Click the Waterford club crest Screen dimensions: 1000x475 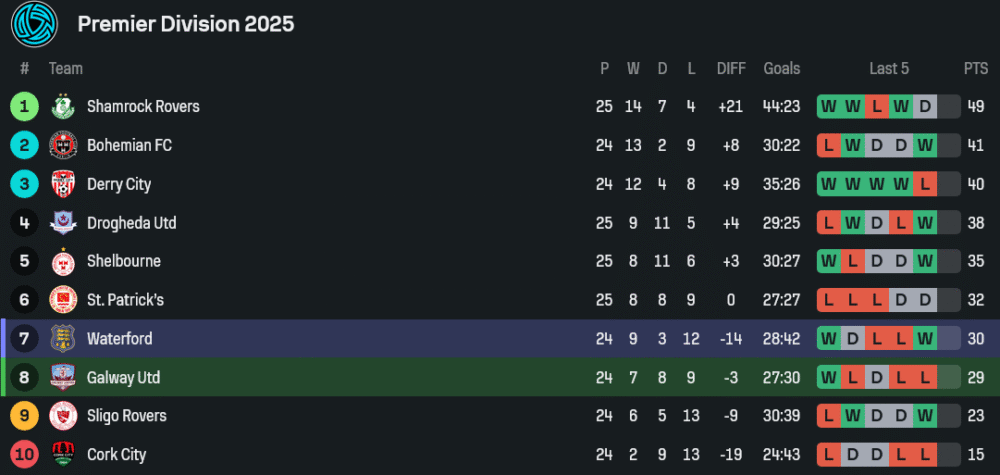point(63,339)
